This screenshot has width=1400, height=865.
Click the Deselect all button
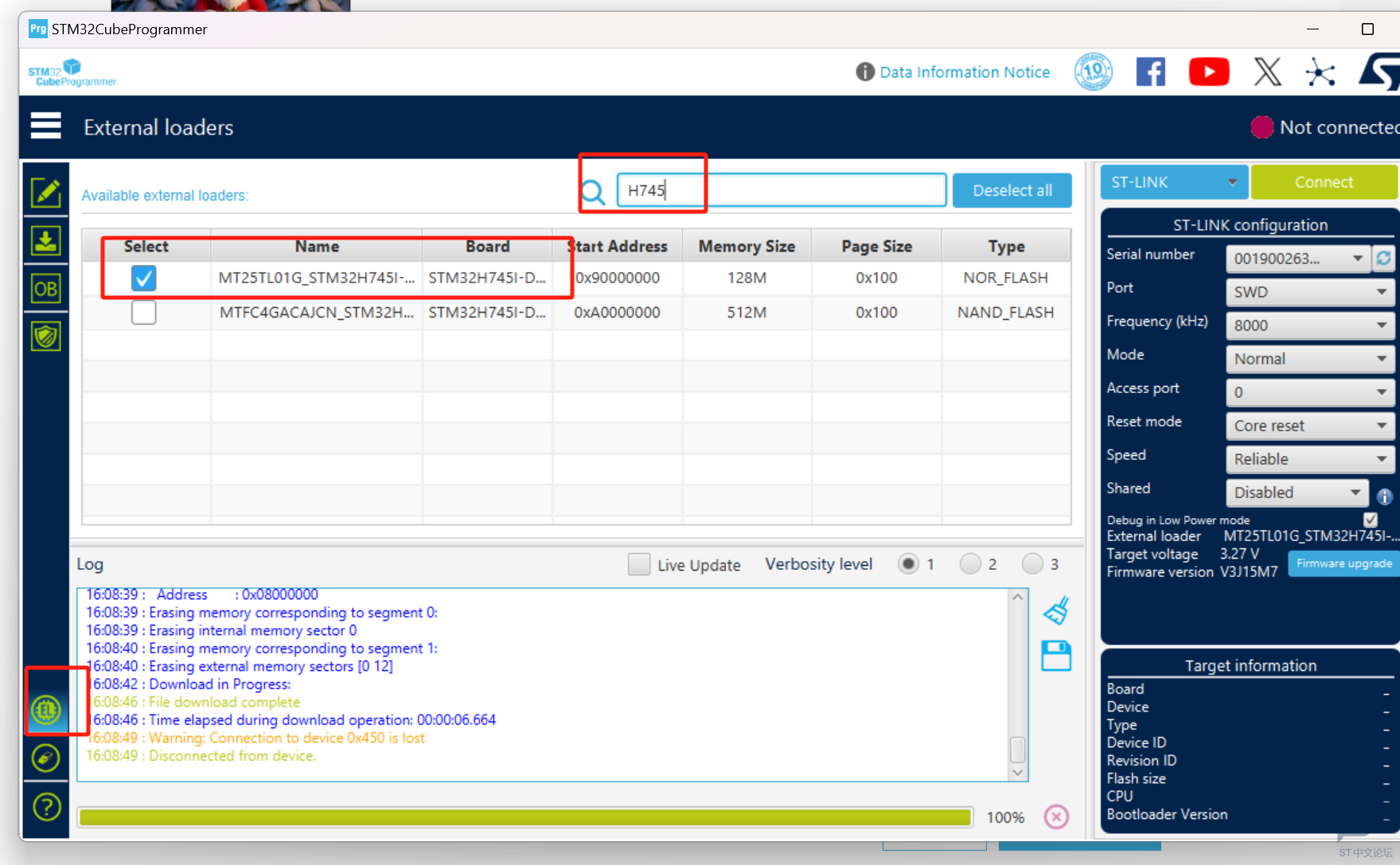coord(1012,190)
